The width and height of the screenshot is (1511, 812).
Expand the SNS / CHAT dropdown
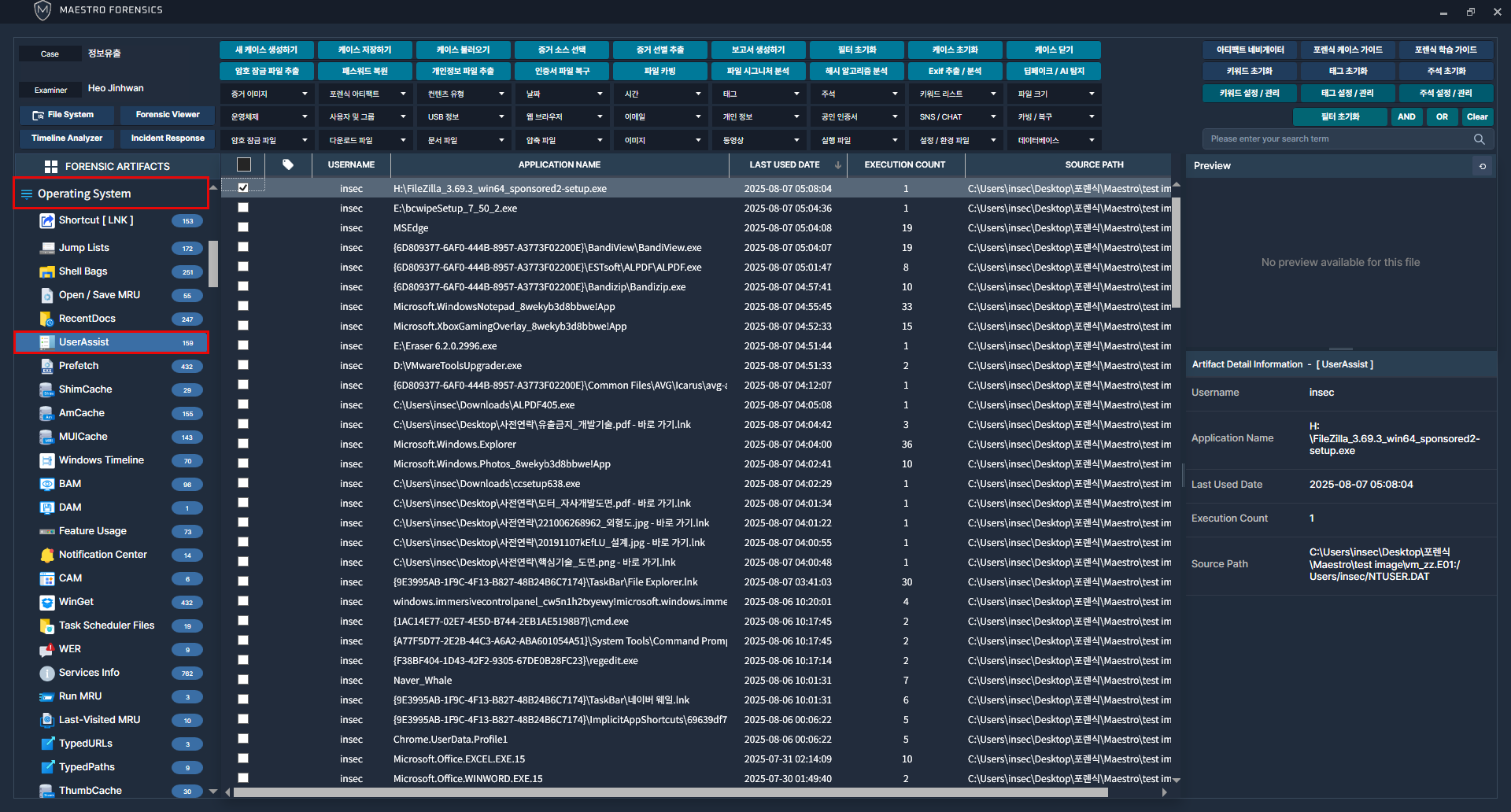pyautogui.click(x=956, y=117)
